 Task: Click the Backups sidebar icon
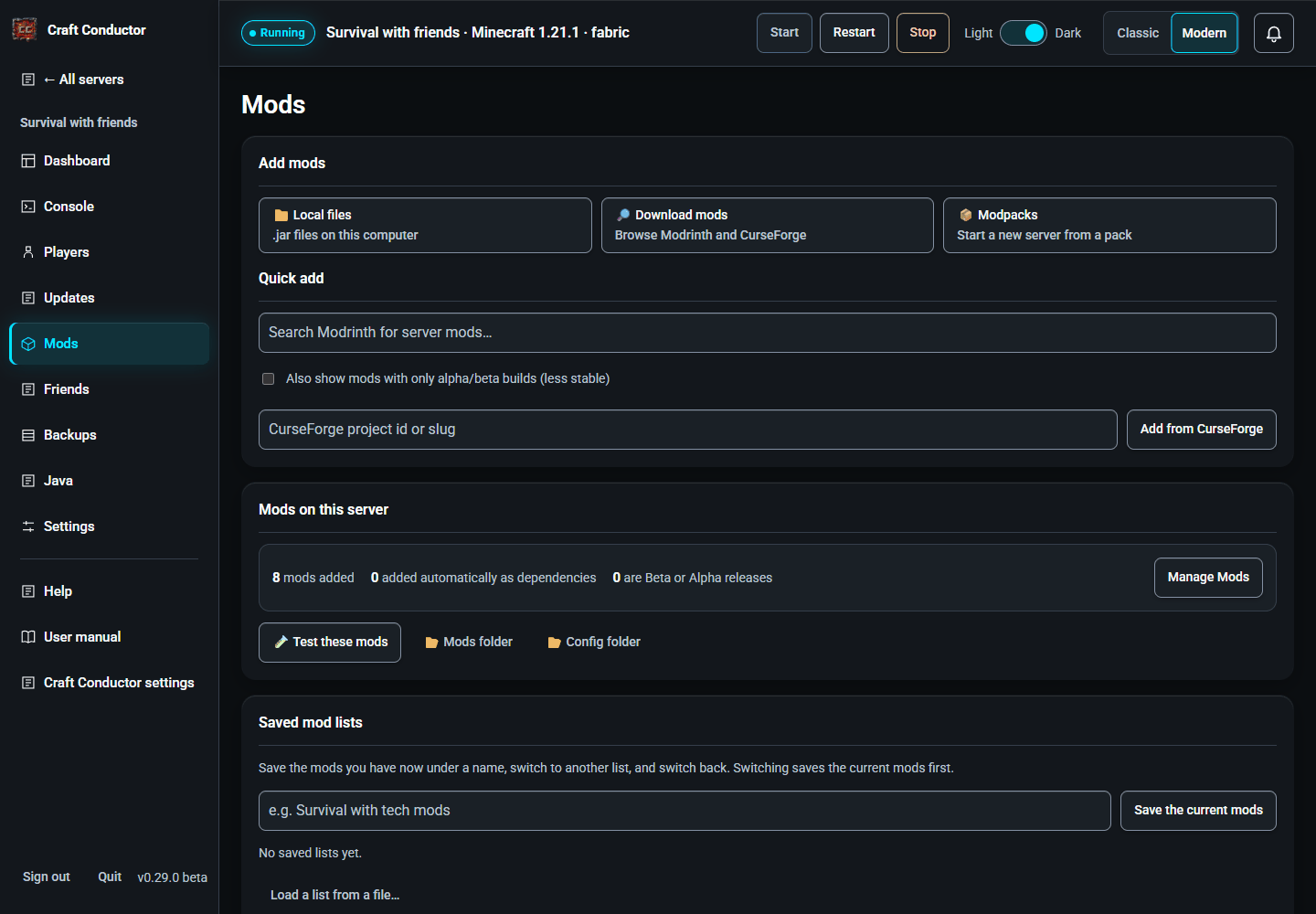coord(28,435)
